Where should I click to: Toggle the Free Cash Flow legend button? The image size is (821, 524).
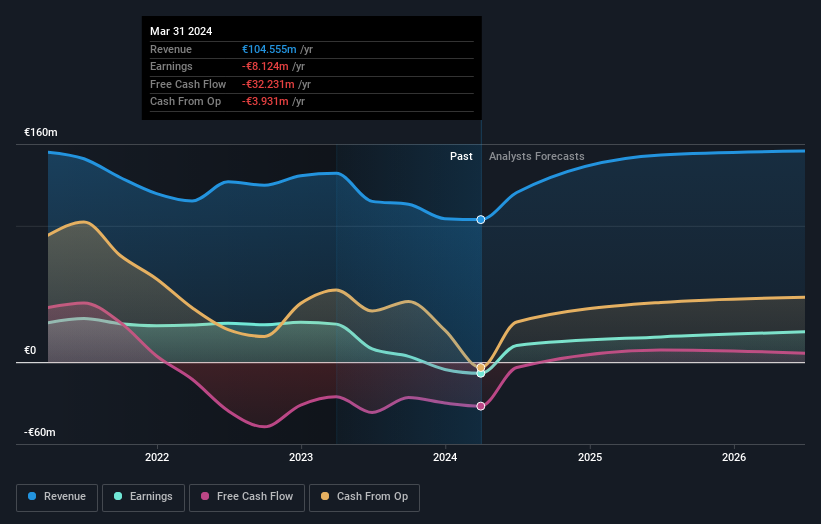click(x=247, y=497)
